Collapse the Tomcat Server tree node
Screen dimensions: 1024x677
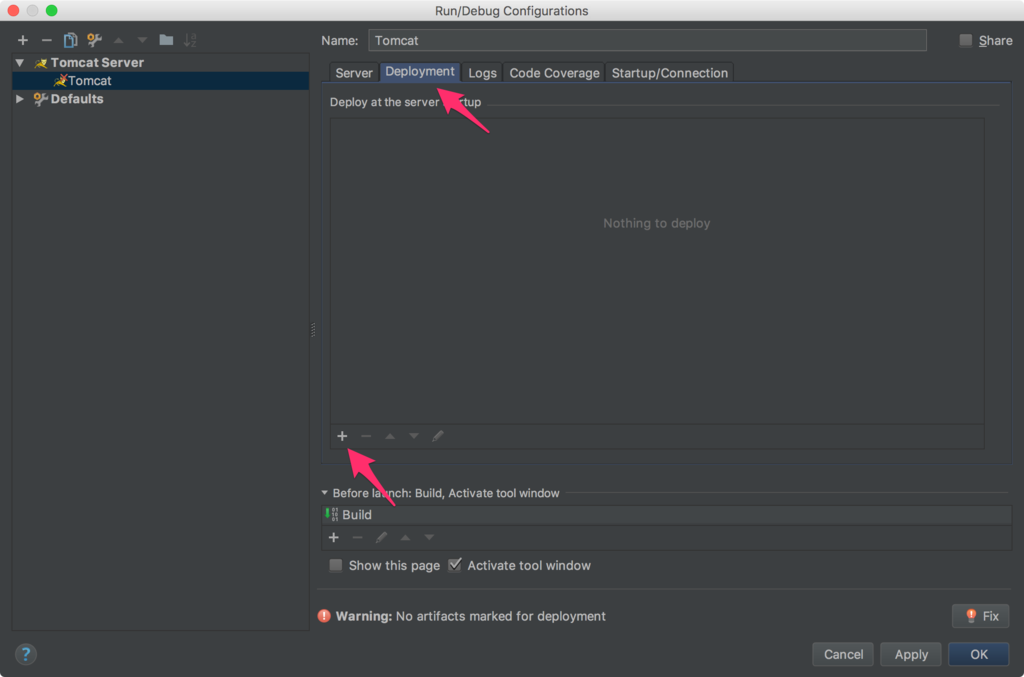20,63
